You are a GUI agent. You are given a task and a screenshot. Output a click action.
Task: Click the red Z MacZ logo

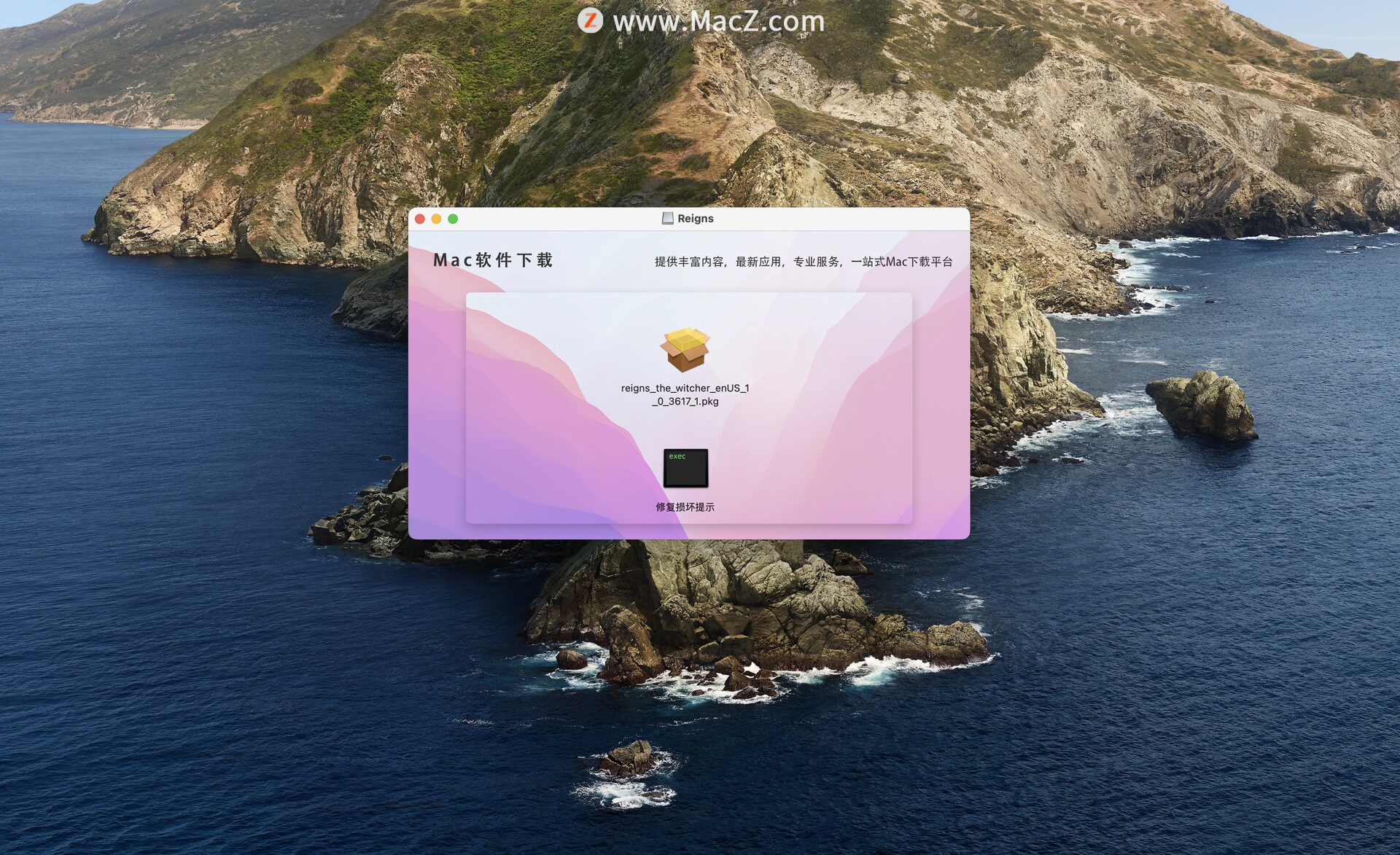click(590, 20)
